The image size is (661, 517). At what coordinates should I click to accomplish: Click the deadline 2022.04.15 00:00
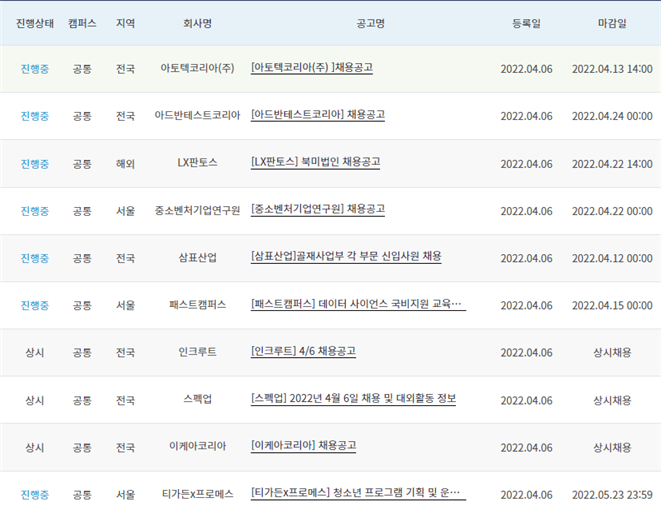coord(612,305)
